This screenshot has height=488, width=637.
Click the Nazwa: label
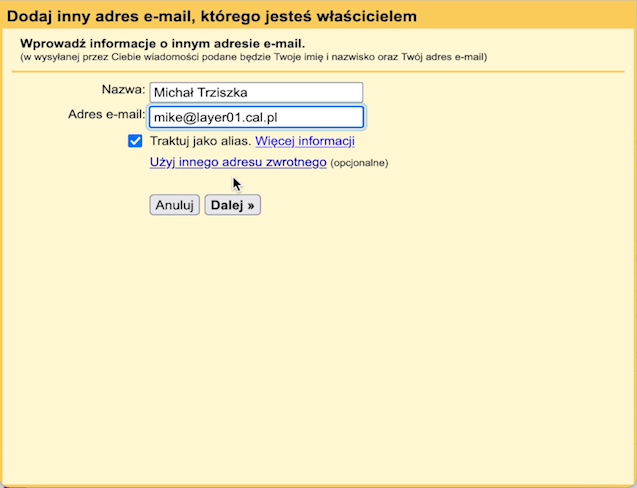(x=123, y=89)
